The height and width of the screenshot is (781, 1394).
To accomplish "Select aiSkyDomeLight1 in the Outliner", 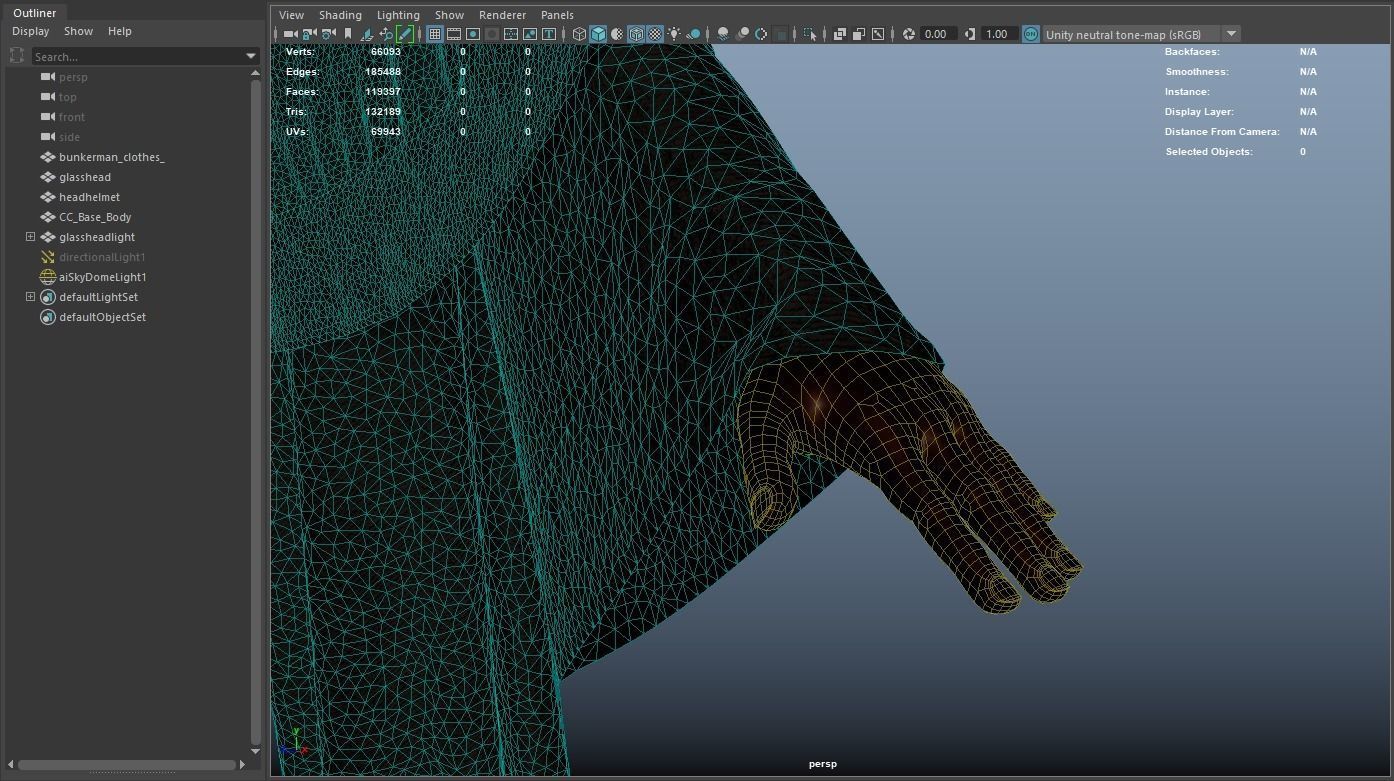I will (102, 277).
